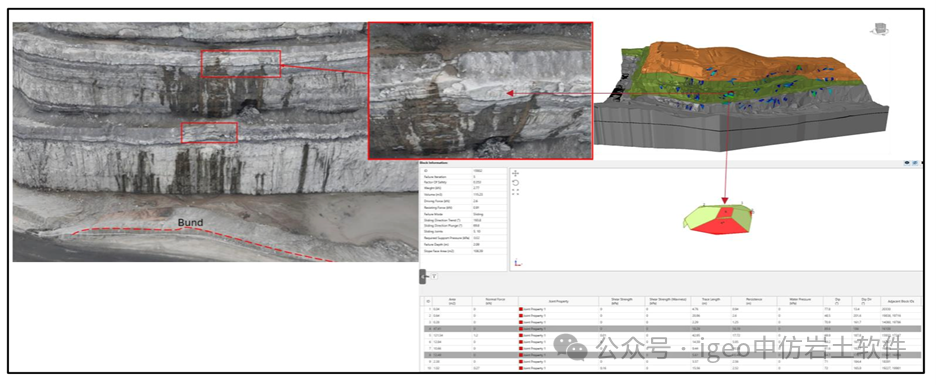Select the highlighted fourth joint row

click(x=671, y=328)
